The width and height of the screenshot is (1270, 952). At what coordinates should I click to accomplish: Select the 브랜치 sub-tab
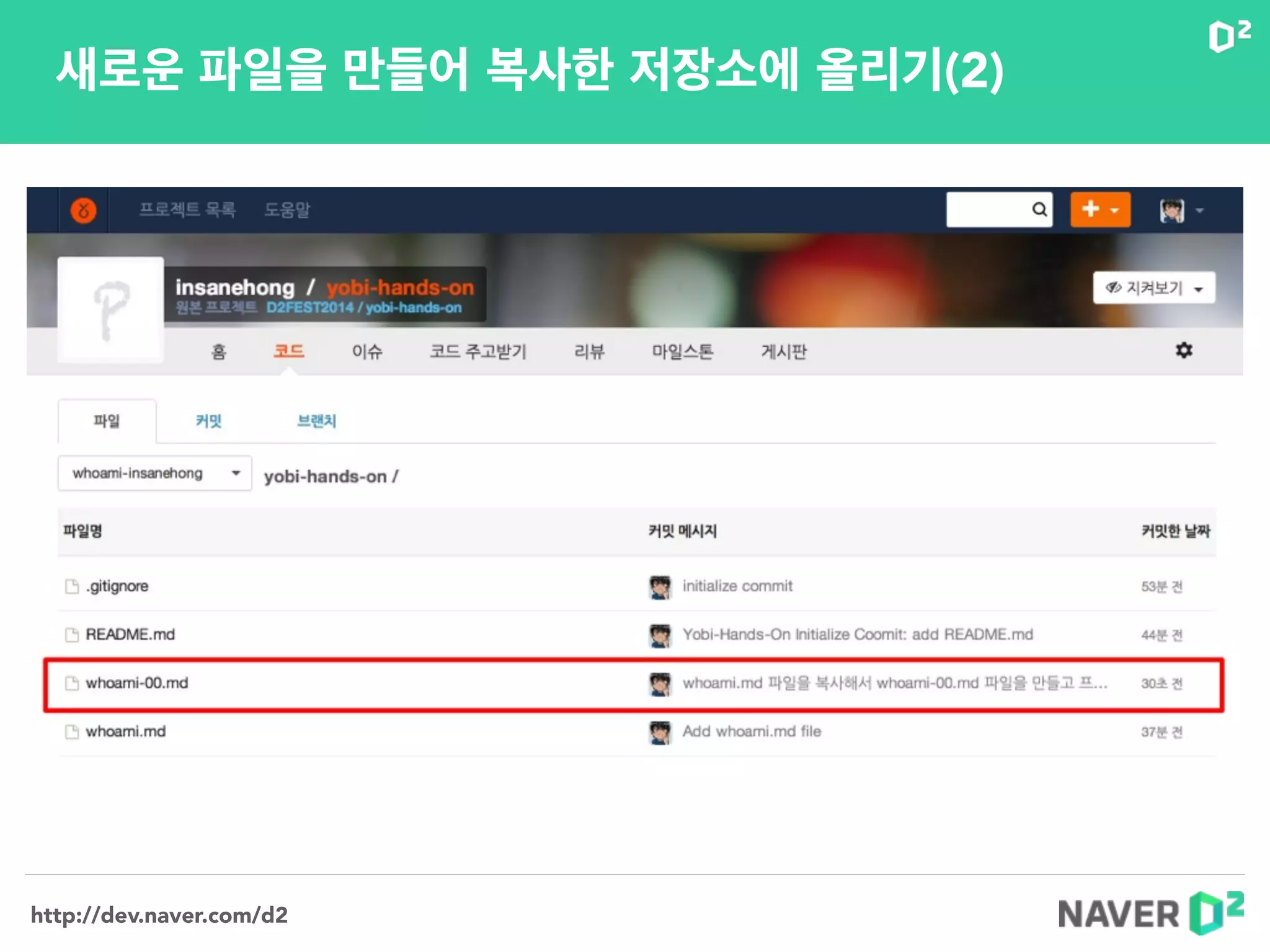pos(316,421)
